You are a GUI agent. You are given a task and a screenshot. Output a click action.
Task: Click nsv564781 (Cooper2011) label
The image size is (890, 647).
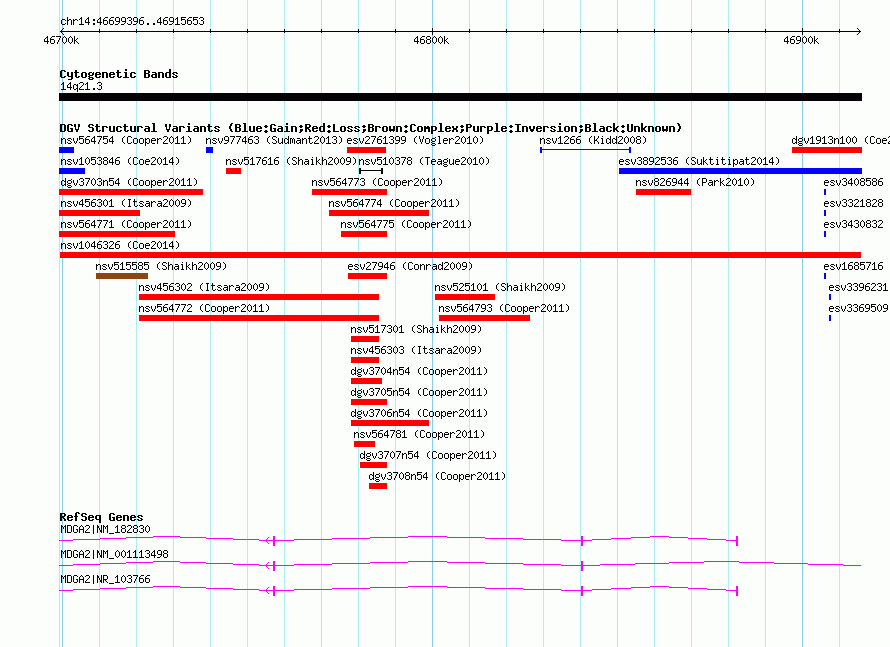coord(419,434)
